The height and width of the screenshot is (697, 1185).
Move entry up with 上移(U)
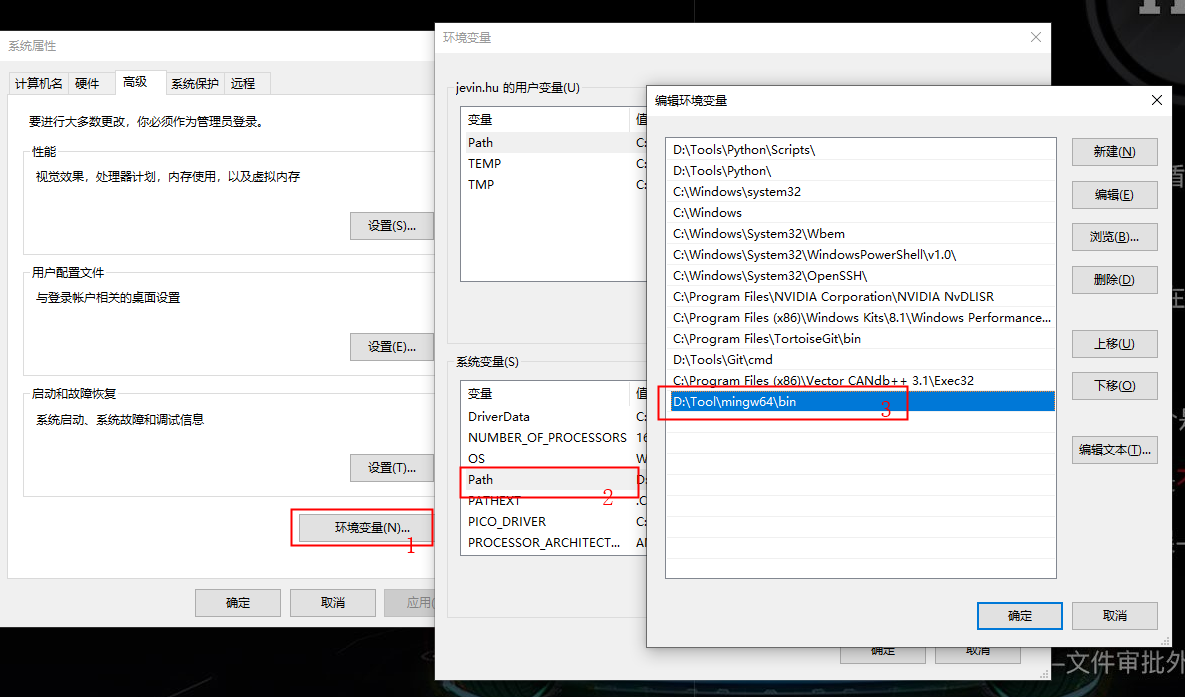coord(1114,344)
